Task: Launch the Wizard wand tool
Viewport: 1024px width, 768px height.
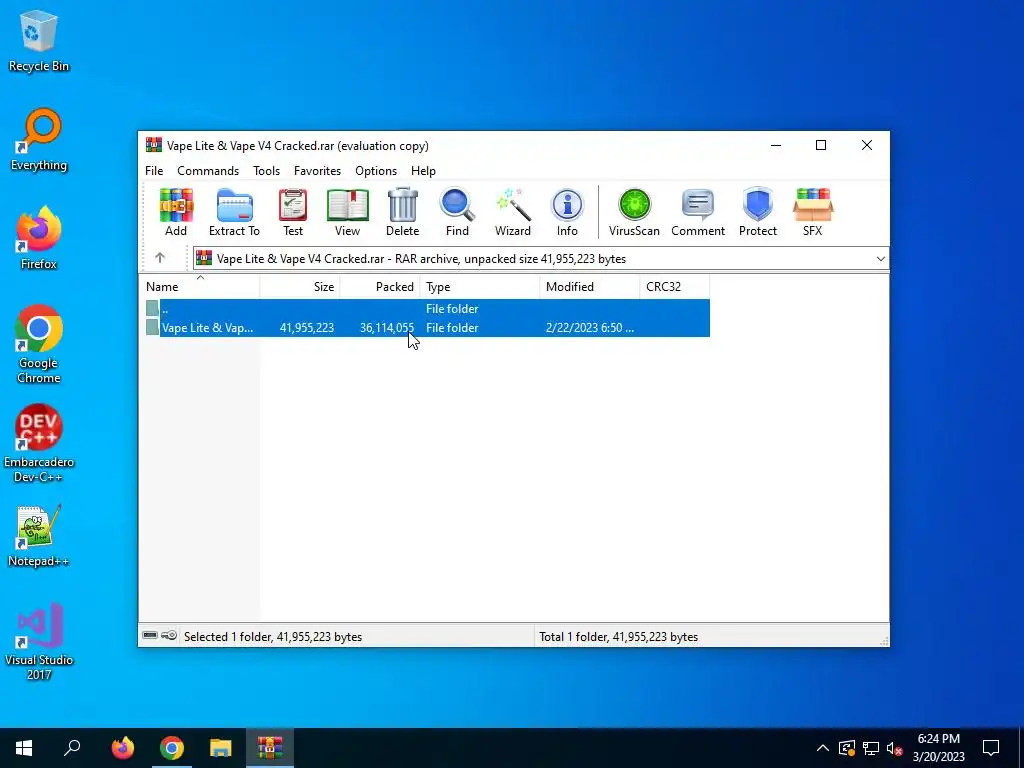Action: coord(513,212)
